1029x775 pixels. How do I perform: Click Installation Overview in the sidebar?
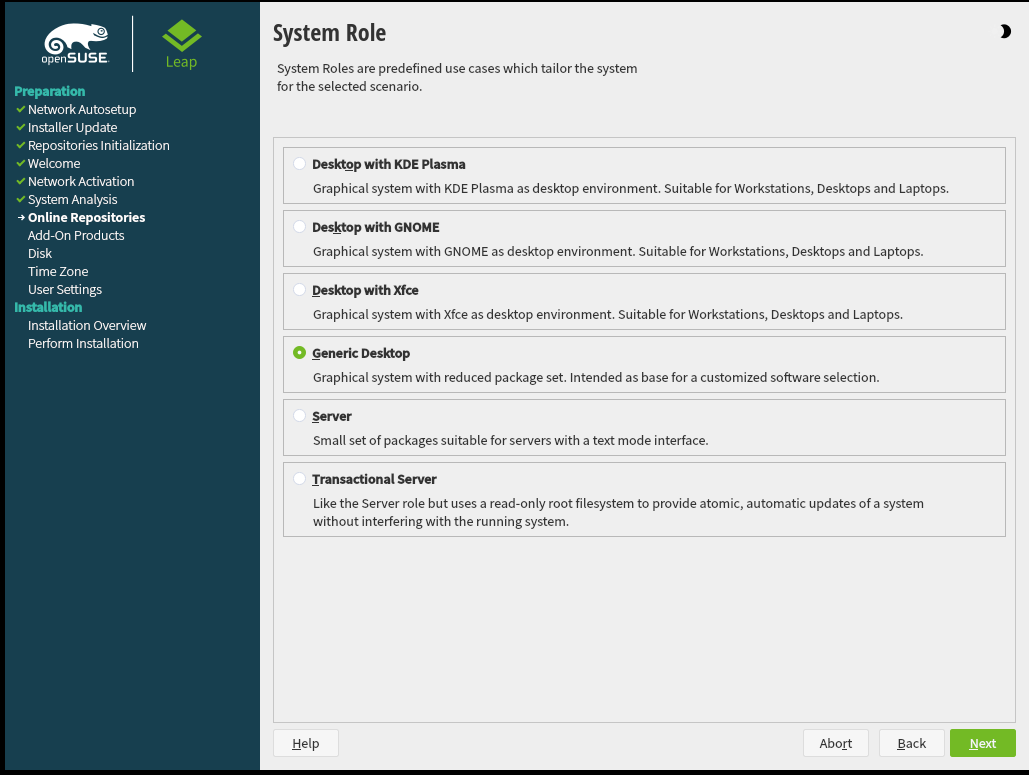point(87,325)
